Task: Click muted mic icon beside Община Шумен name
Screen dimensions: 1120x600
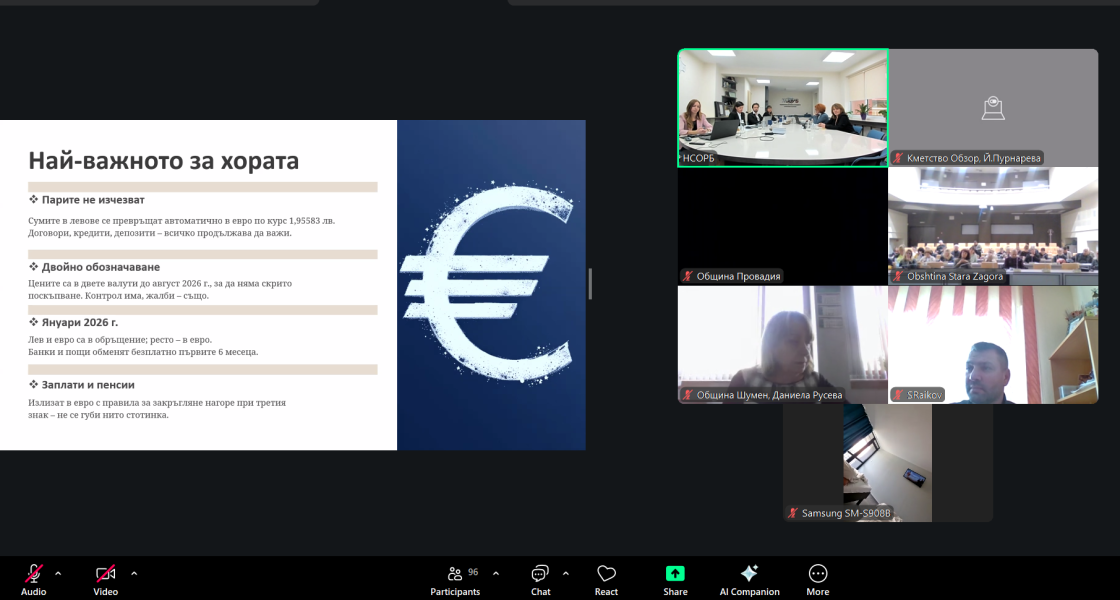Action: pos(688,395)
